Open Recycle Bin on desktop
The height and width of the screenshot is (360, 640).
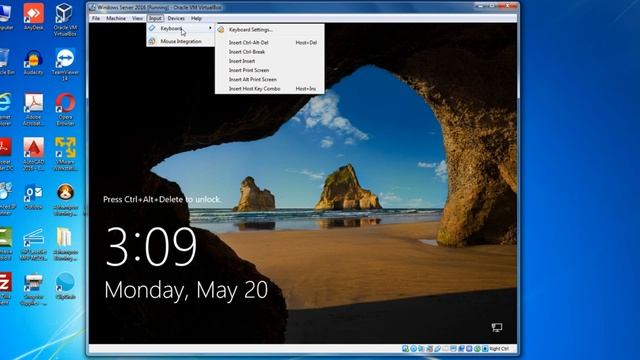pyautogui.click(x=5, y=61)
